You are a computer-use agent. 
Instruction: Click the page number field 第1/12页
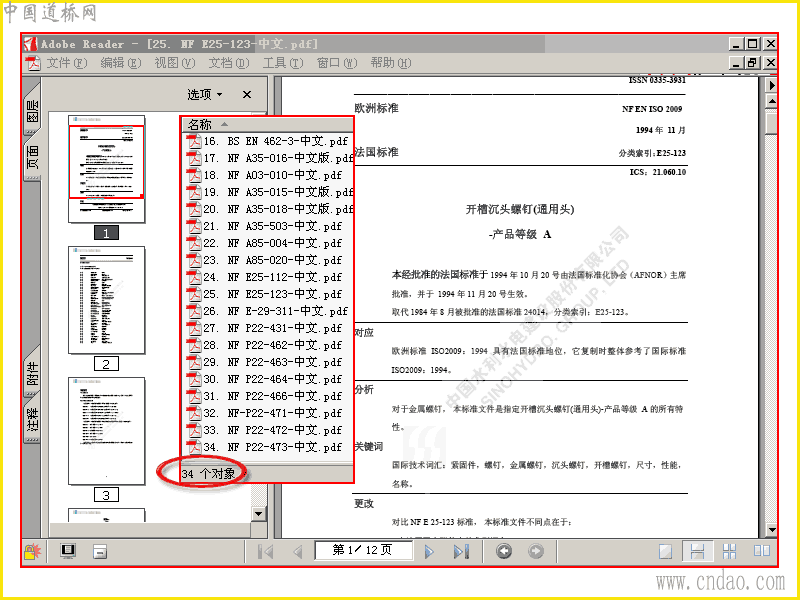tap(363, 550)
